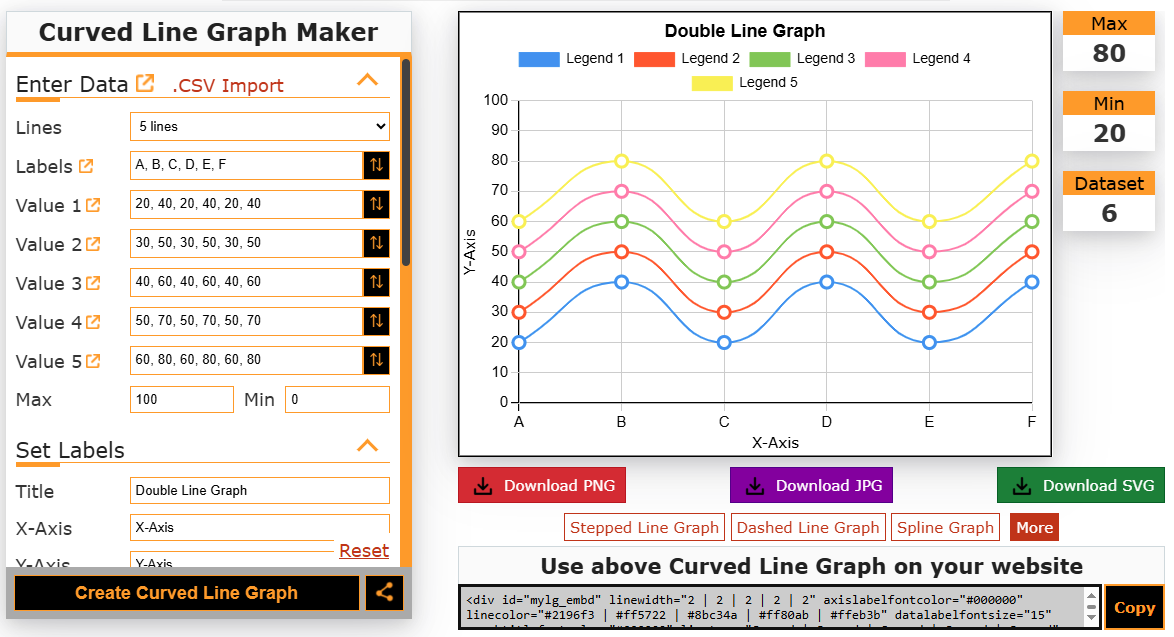Click the Dashed Line Graph link
The image size is (1174, 637).
click(x=808, y=527)
